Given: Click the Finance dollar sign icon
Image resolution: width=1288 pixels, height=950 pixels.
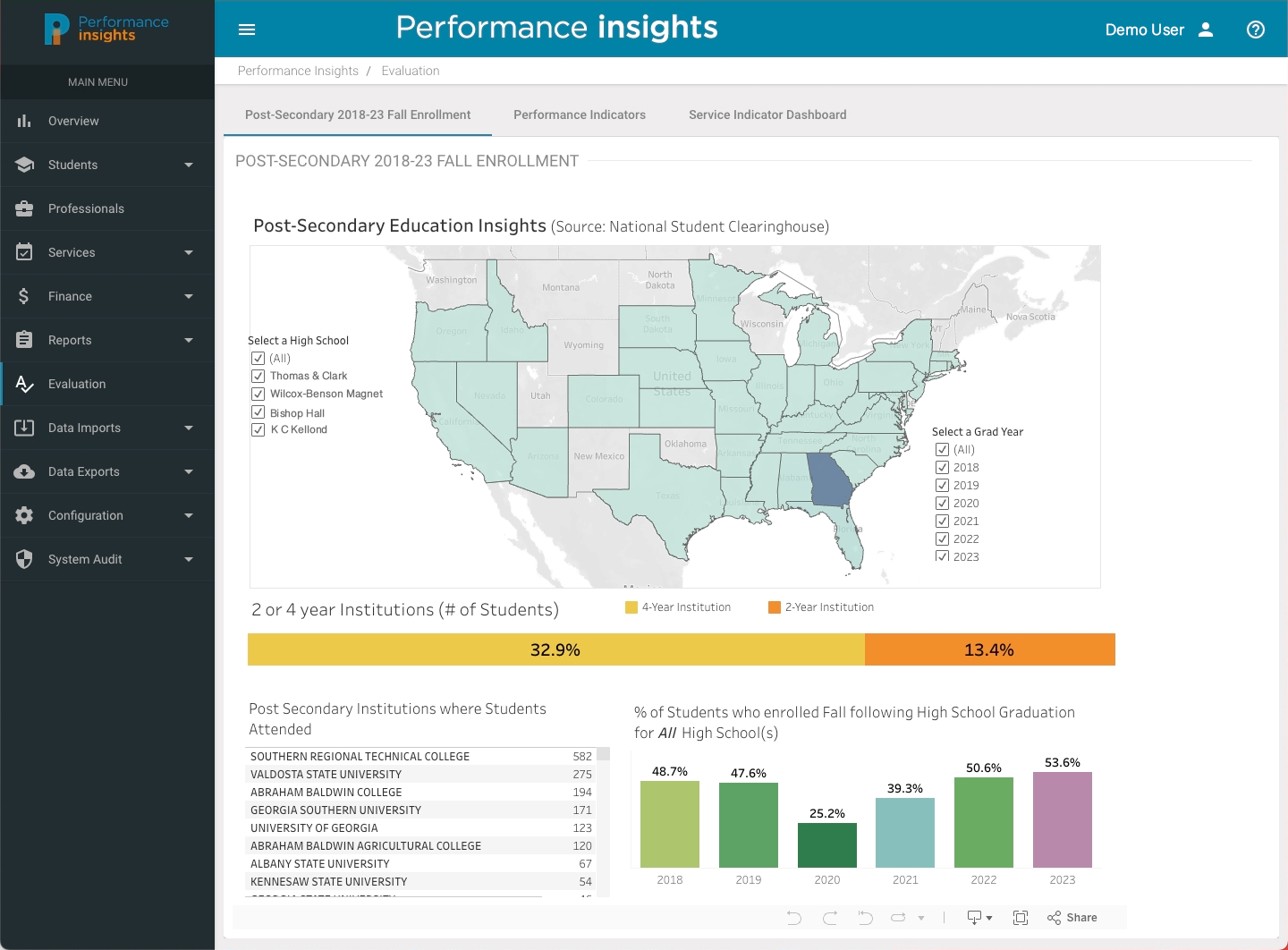Looking at the screenshot, I should pos(24,296).
